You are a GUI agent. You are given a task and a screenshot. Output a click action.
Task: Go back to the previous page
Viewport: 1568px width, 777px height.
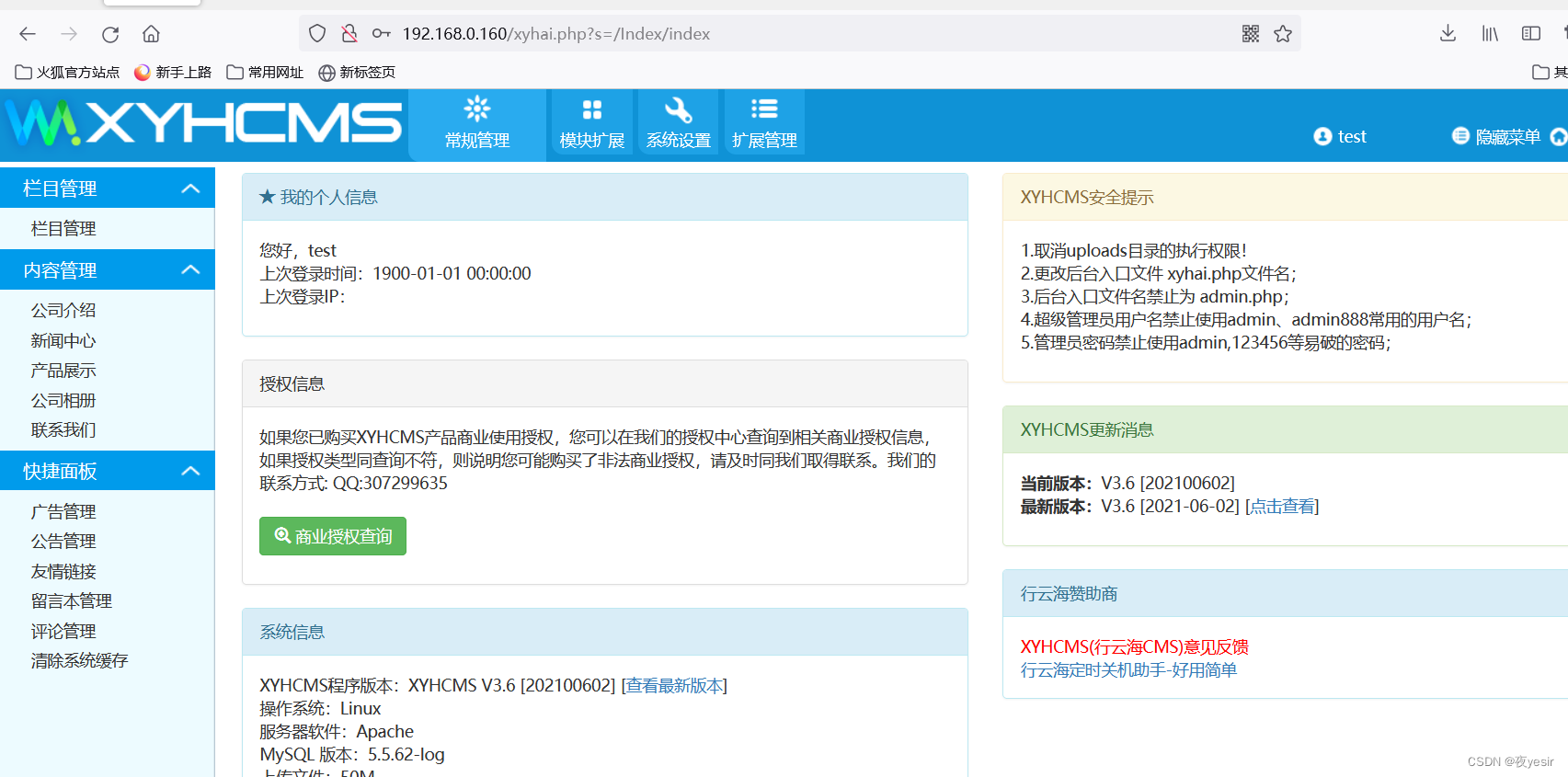28,34
